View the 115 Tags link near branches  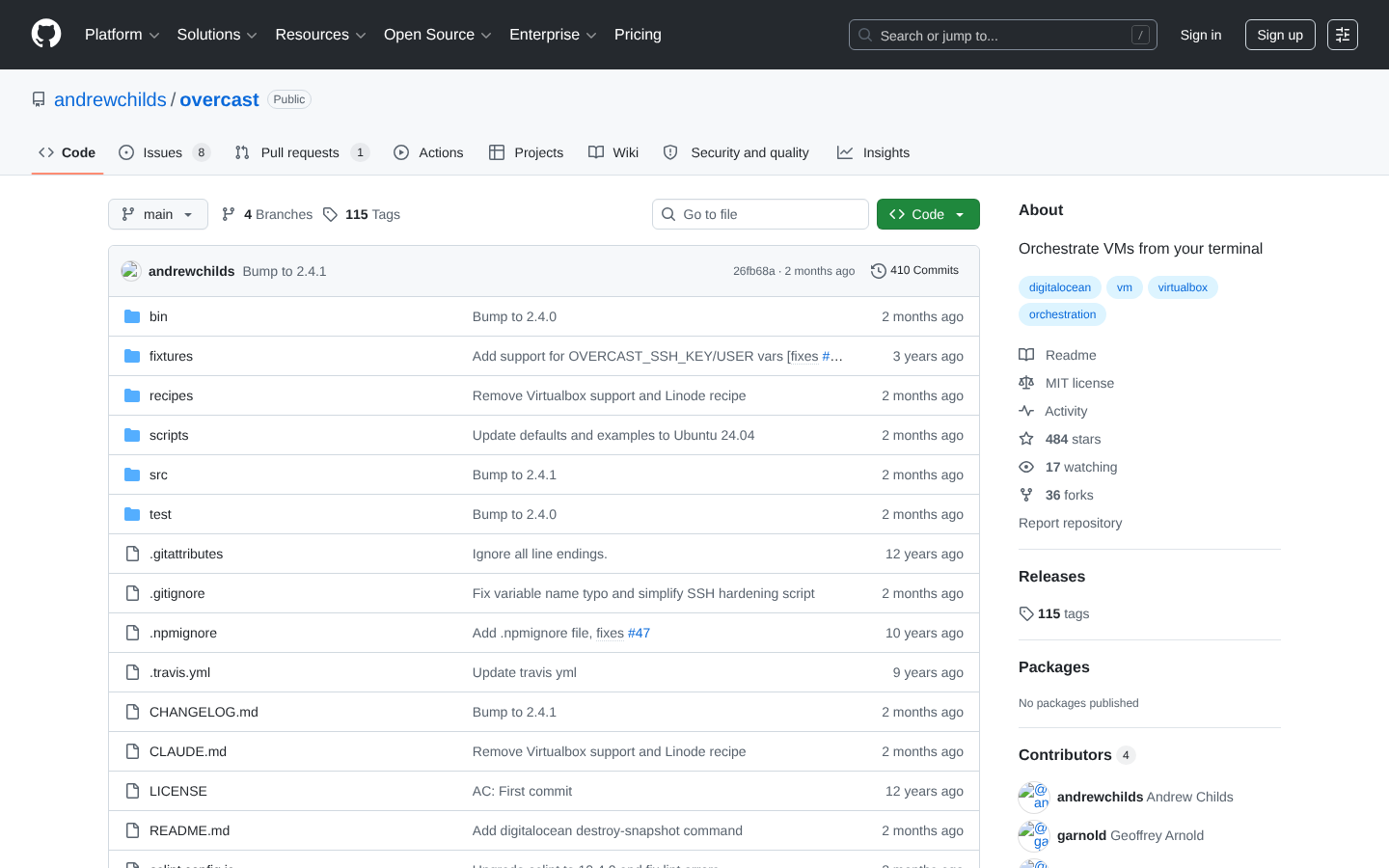pos(362,214)
